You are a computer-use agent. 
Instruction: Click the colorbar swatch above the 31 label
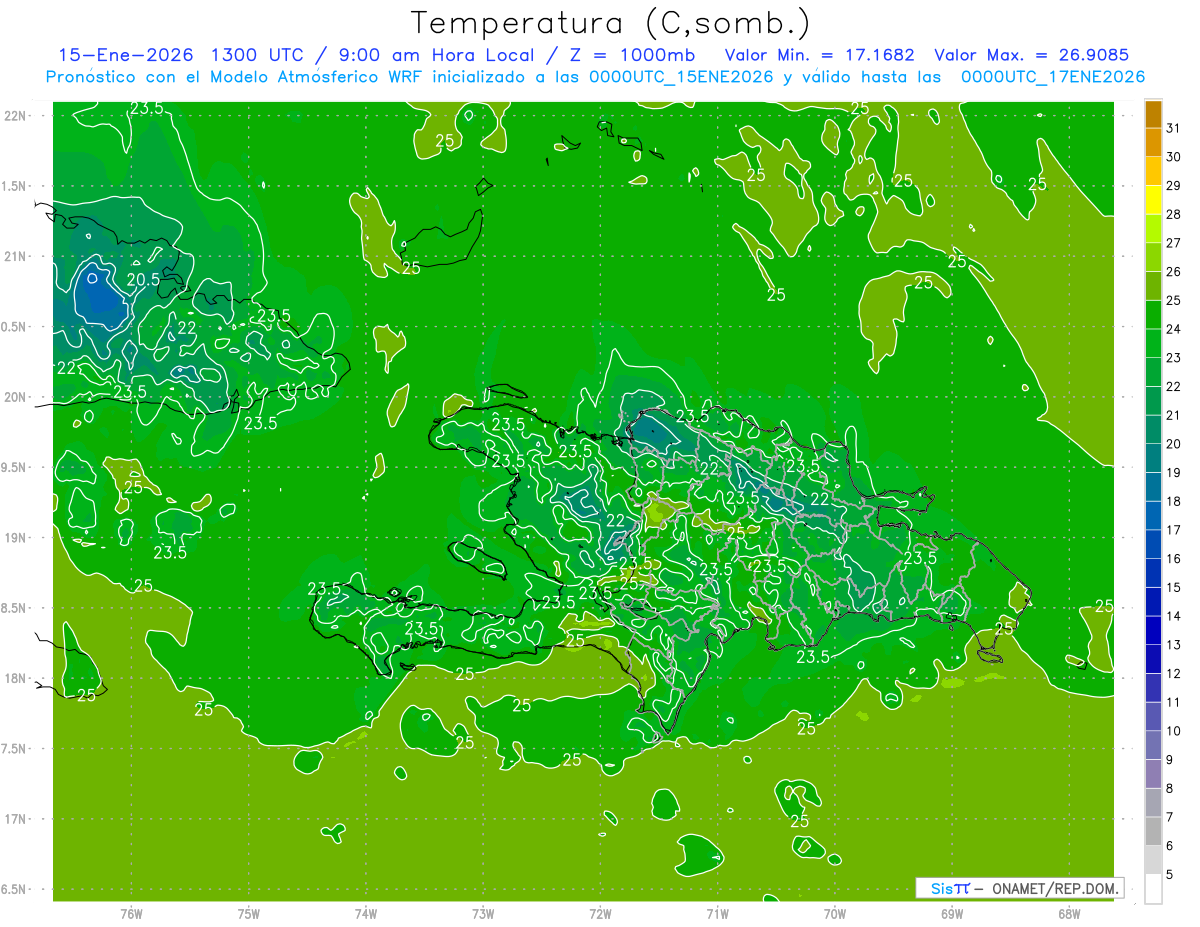[x=1153, y=113]
